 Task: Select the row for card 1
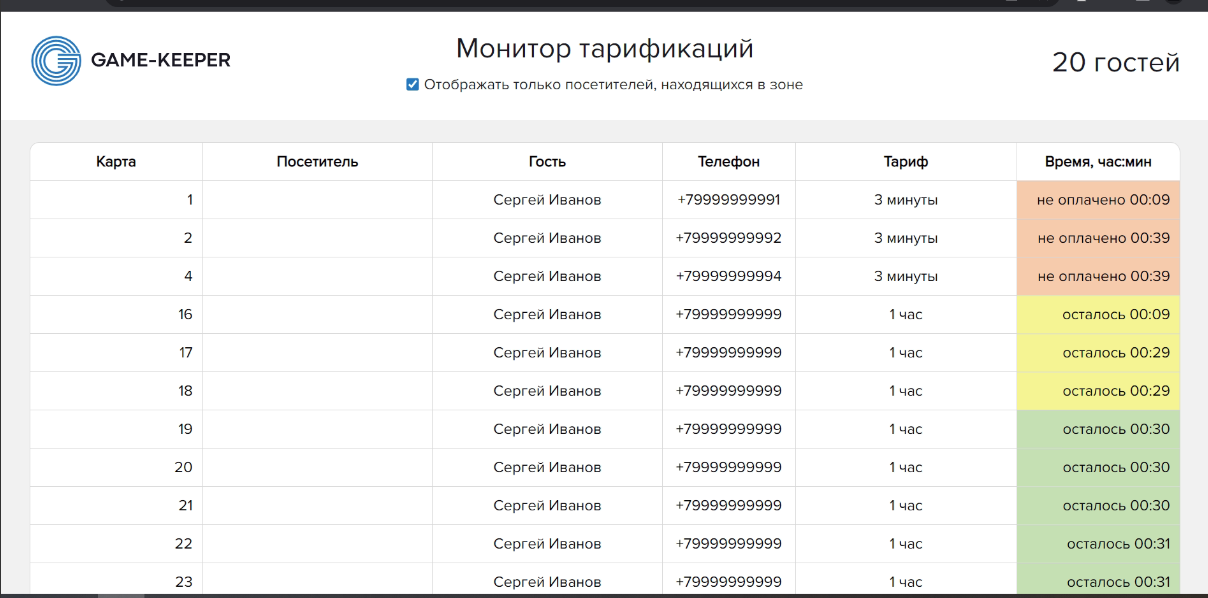[605, 200]
